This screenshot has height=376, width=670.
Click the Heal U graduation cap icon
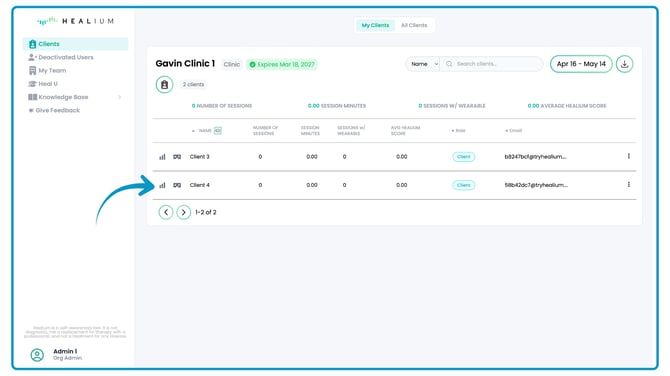pyautogui.click(x=32, y=84)
